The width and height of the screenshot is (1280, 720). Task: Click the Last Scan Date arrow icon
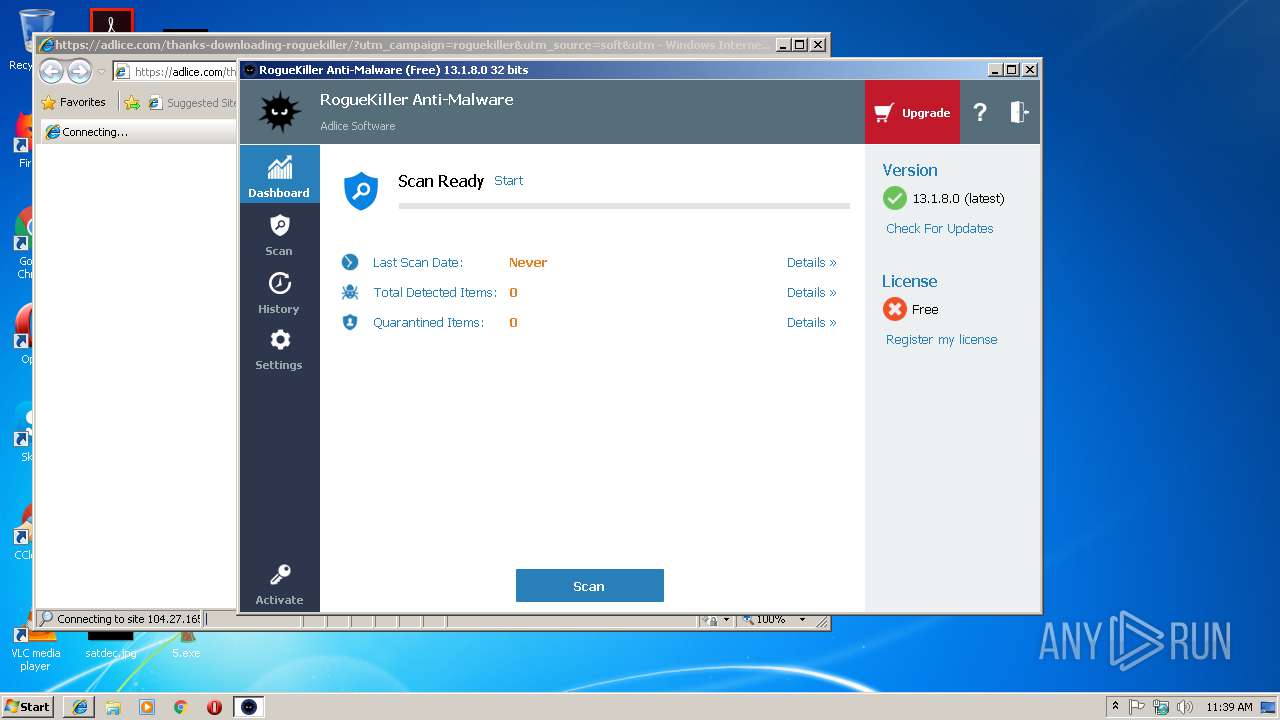[350, 262]
